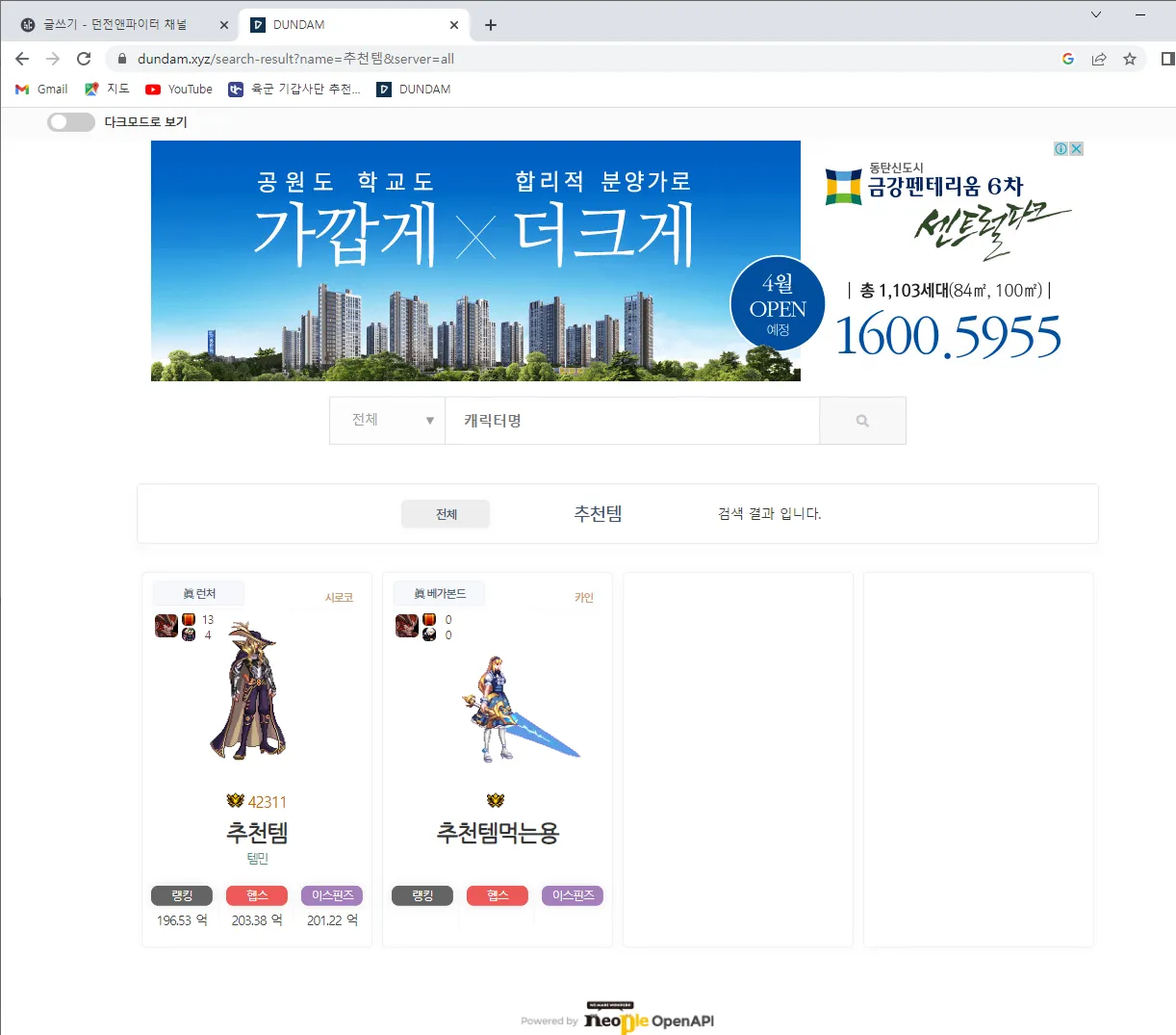1176x1035 pixels.
Task: Toggle the 다크모드로 보기 dark mode switch
Action: pos(70,122)
